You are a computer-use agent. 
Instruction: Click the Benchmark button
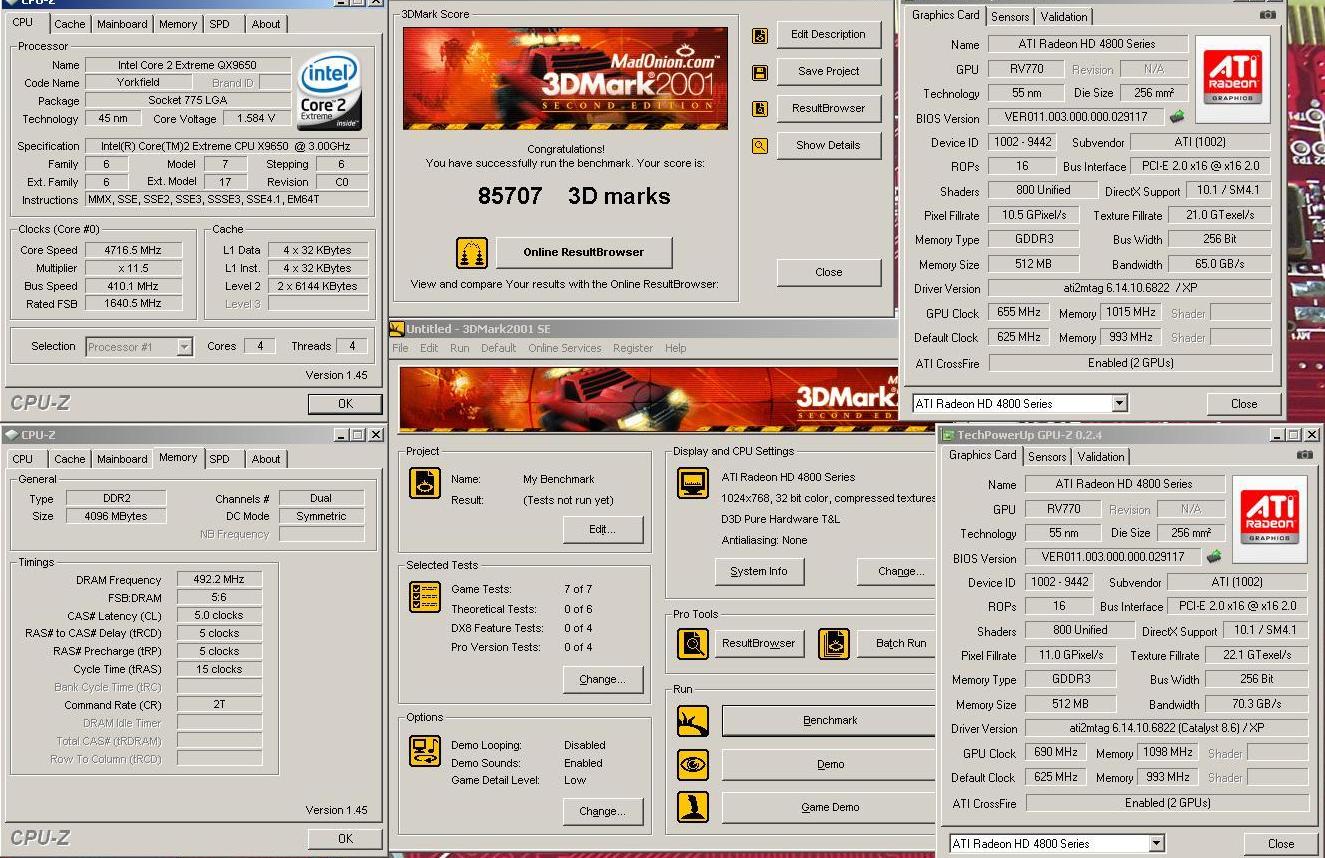coord(831,720)
